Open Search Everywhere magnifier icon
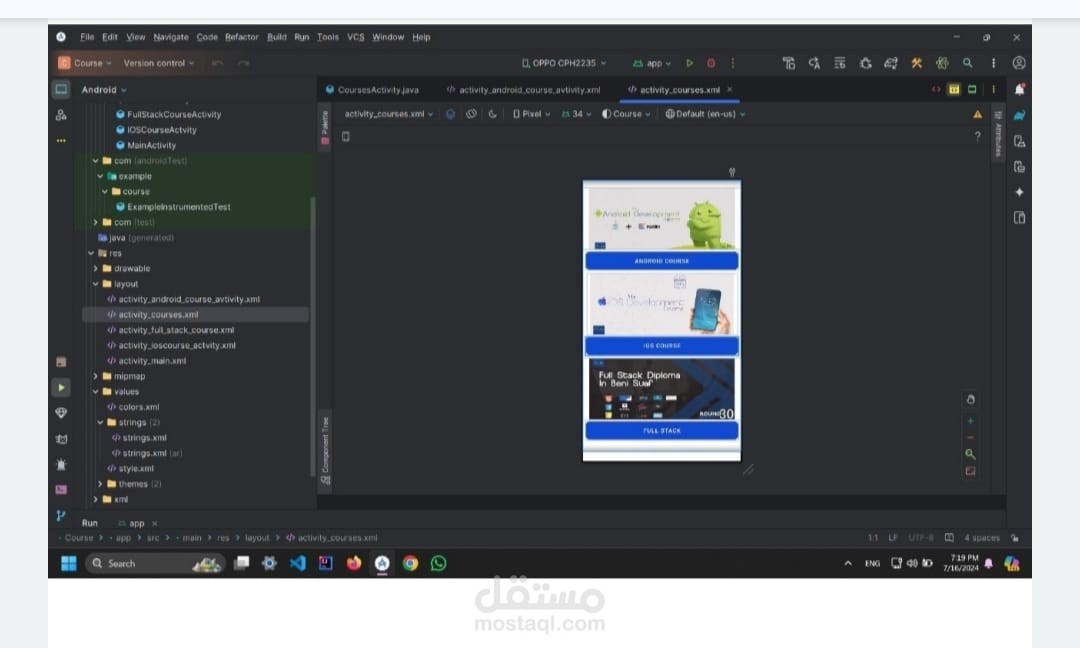Viewport: 1080px width, 648px height. [968, 63]
